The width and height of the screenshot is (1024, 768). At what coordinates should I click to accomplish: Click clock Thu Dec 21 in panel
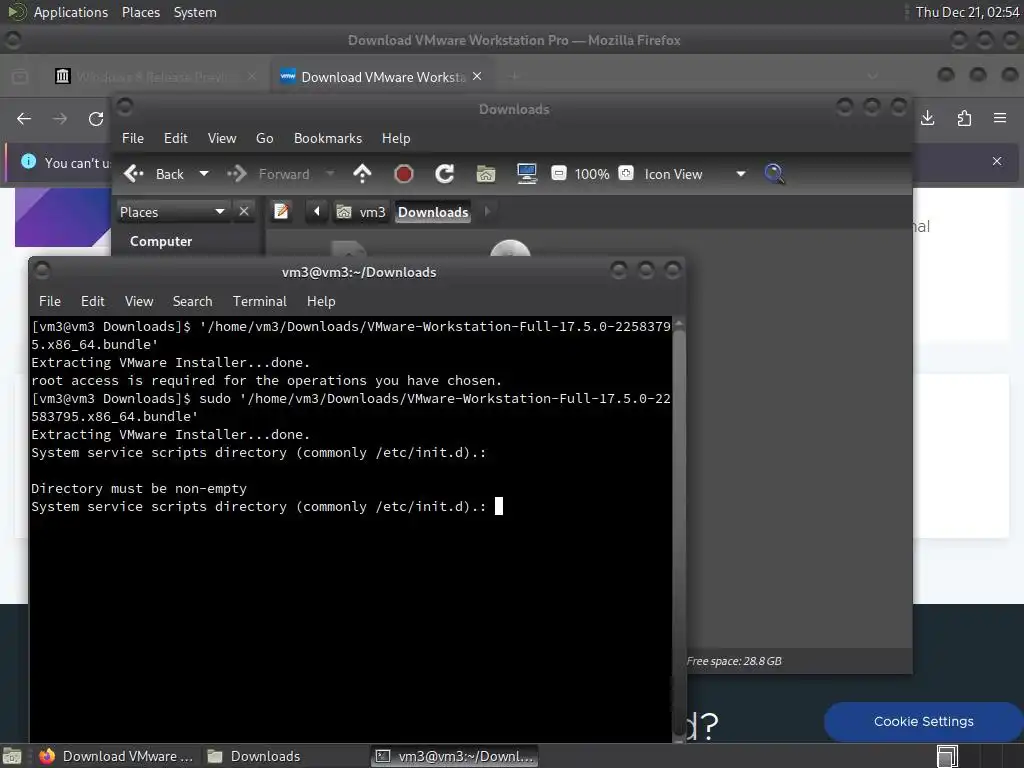point(967,12)
